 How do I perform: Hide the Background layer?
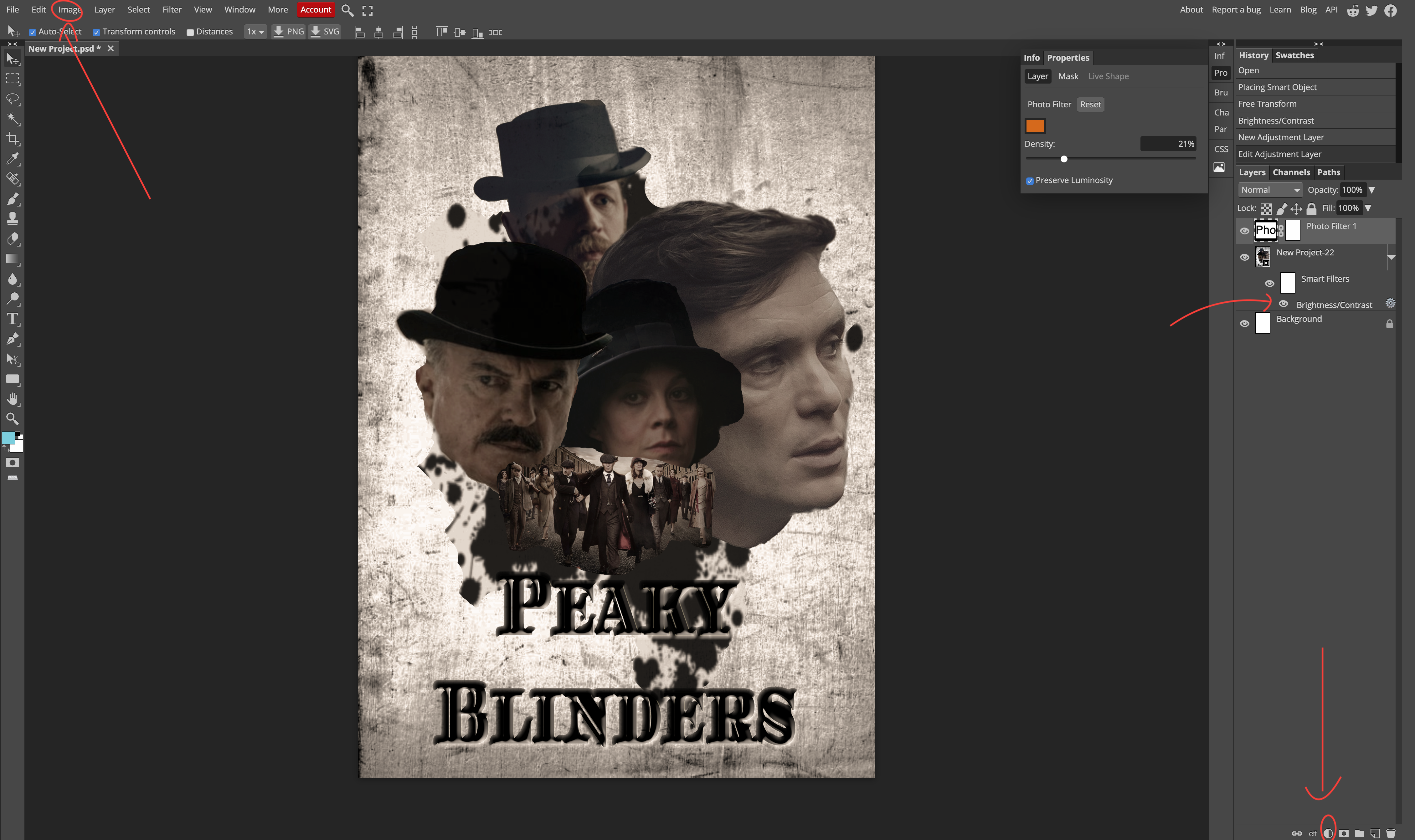coord(1245,323)
